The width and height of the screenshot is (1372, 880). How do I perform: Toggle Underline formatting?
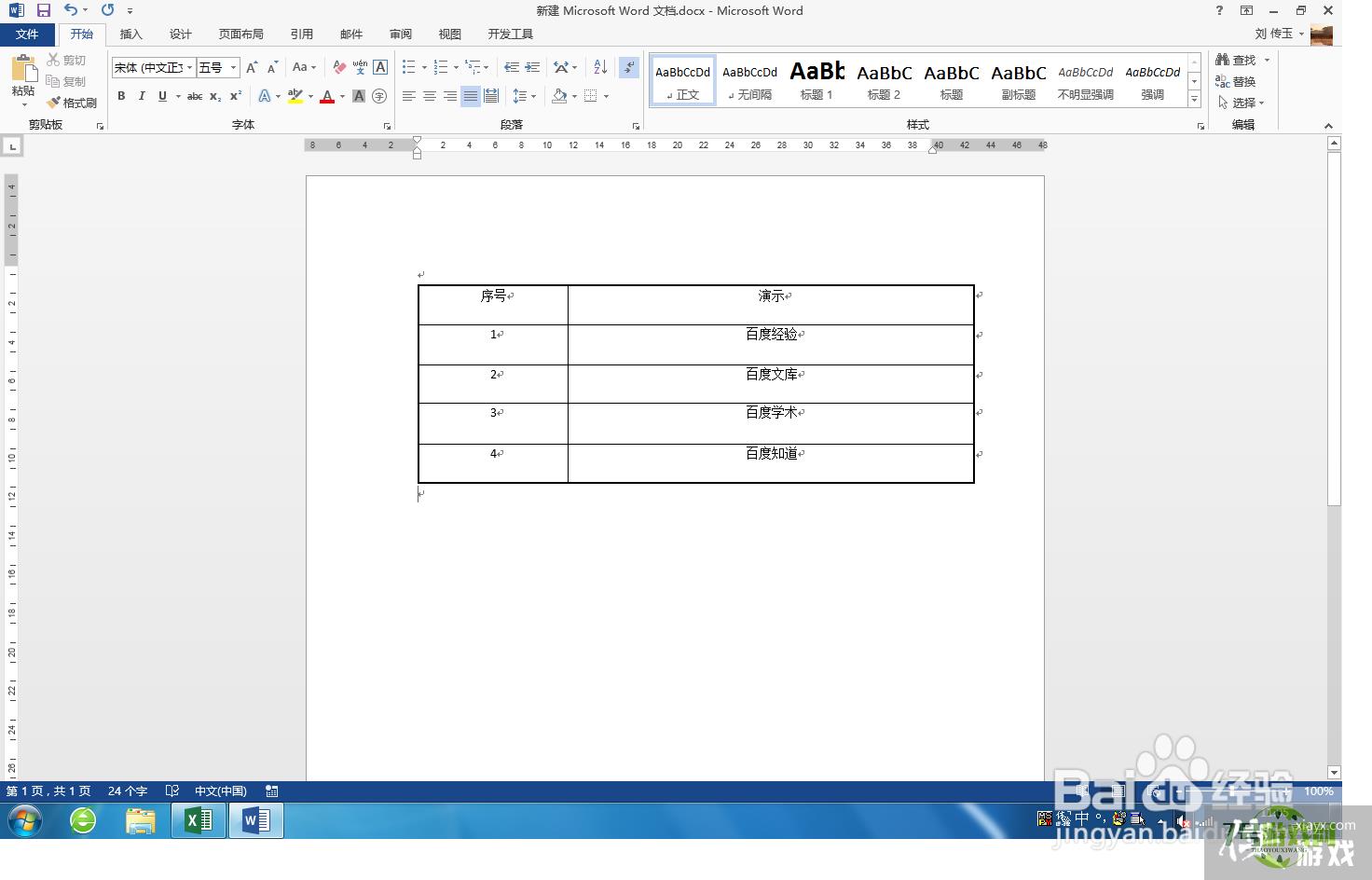[x=162, y=96]
